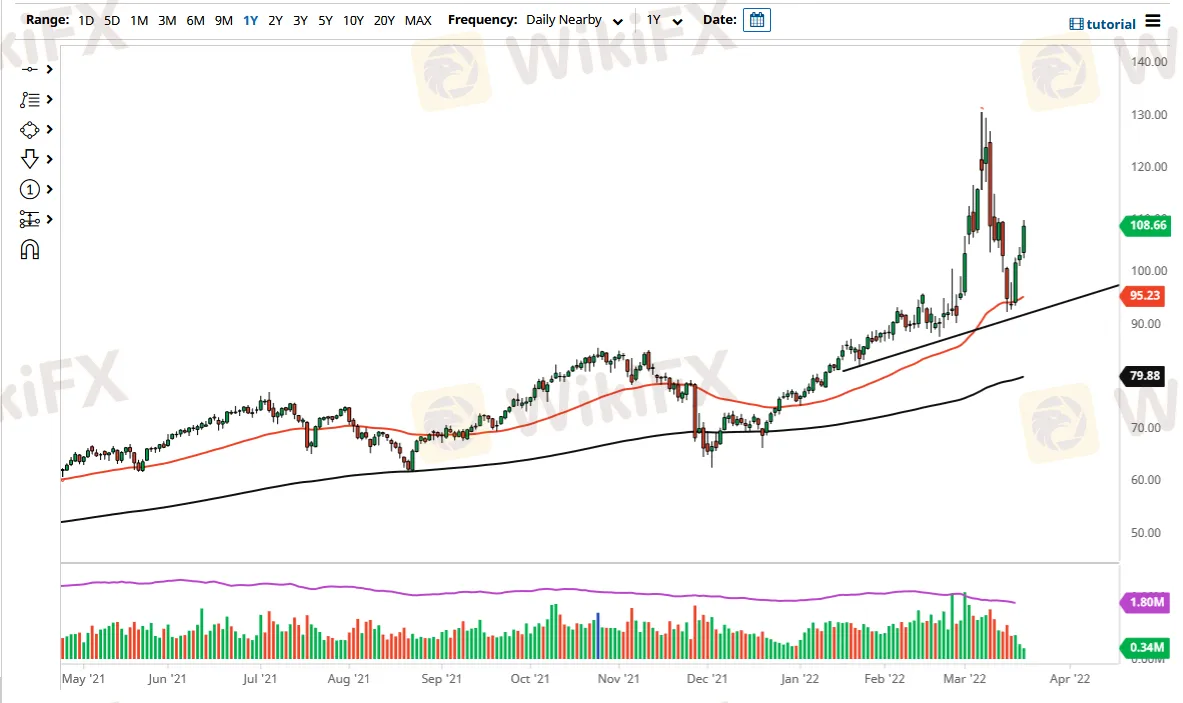
Task: Click the 108.66 current price label
Action: click(1144, 226)
